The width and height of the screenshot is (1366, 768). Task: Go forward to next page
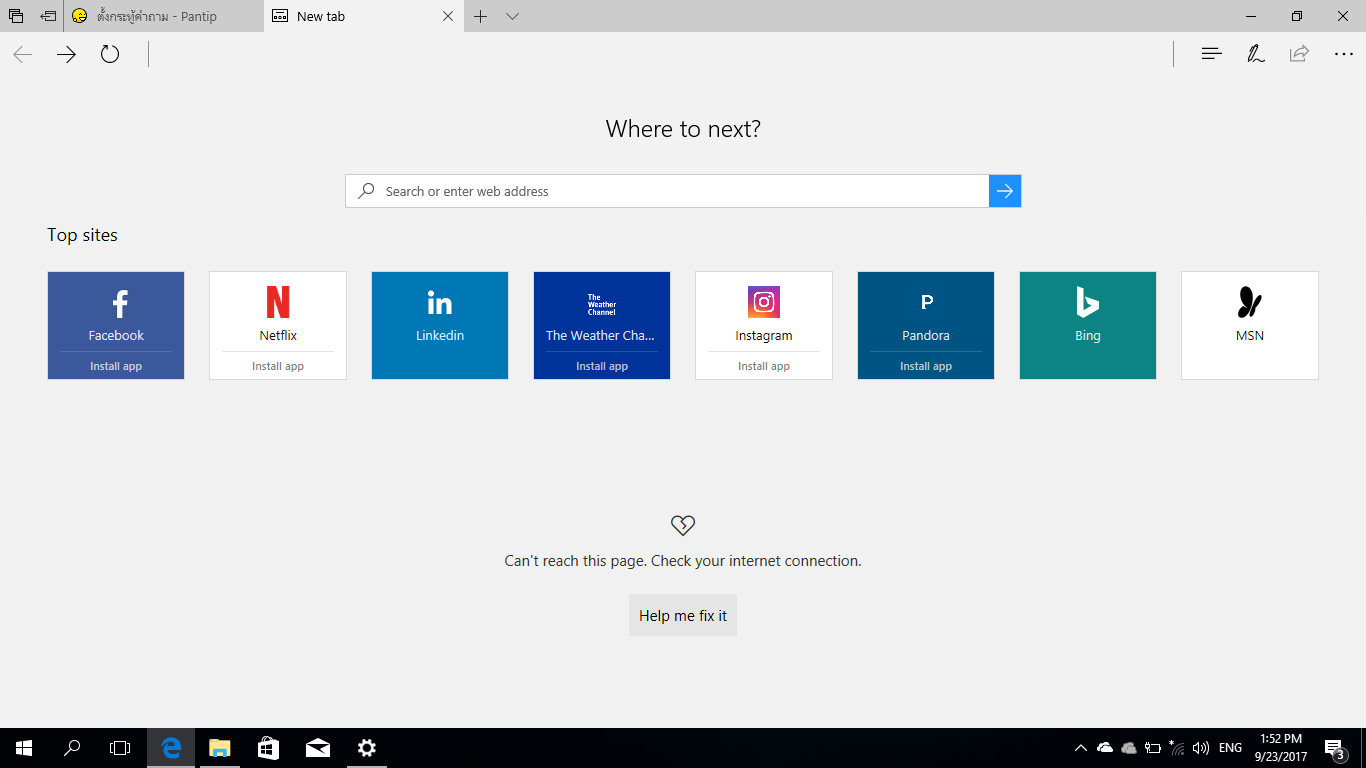point(66,55)
